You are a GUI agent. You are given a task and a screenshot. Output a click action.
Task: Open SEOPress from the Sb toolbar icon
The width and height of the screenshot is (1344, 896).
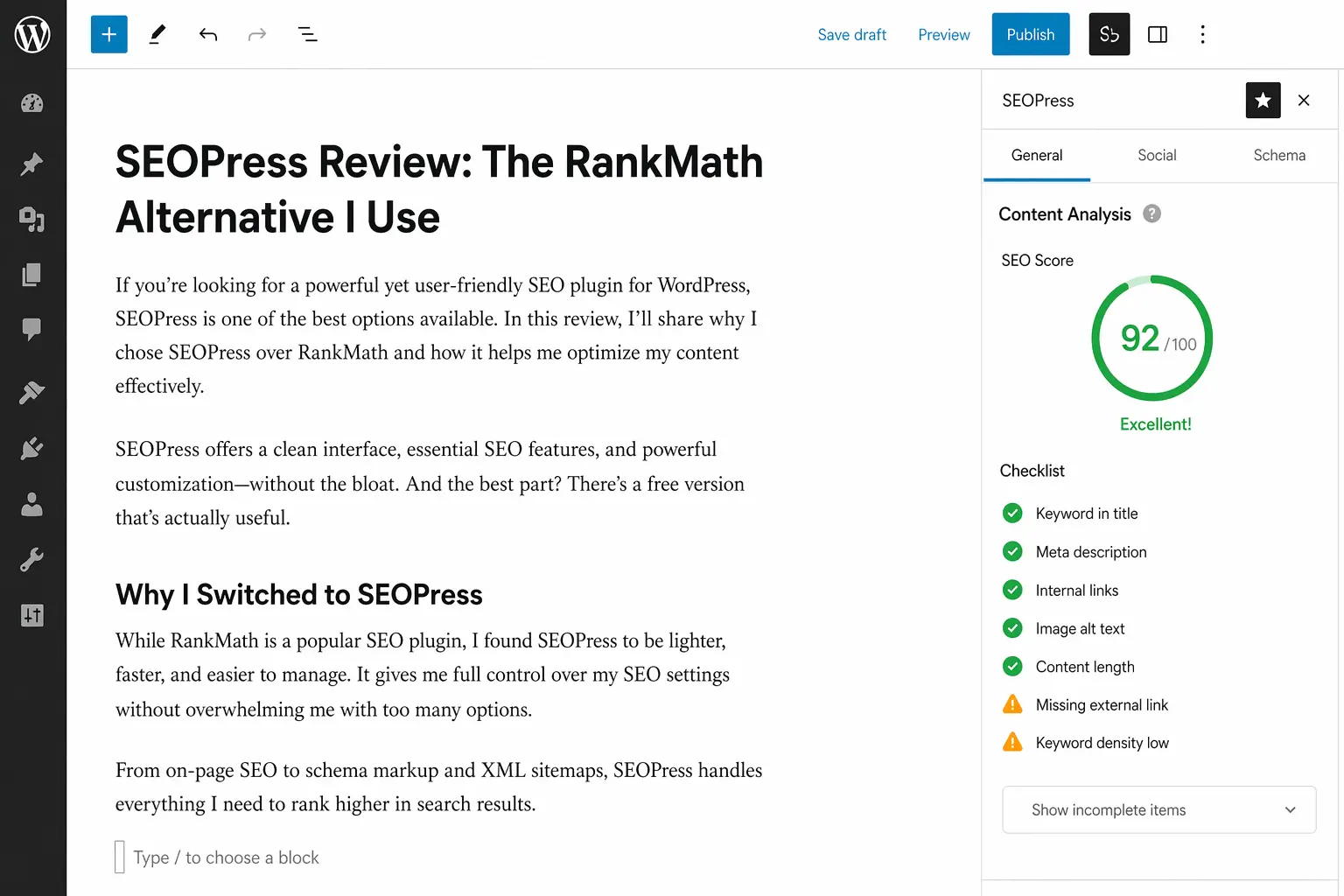coord(1109,34)
